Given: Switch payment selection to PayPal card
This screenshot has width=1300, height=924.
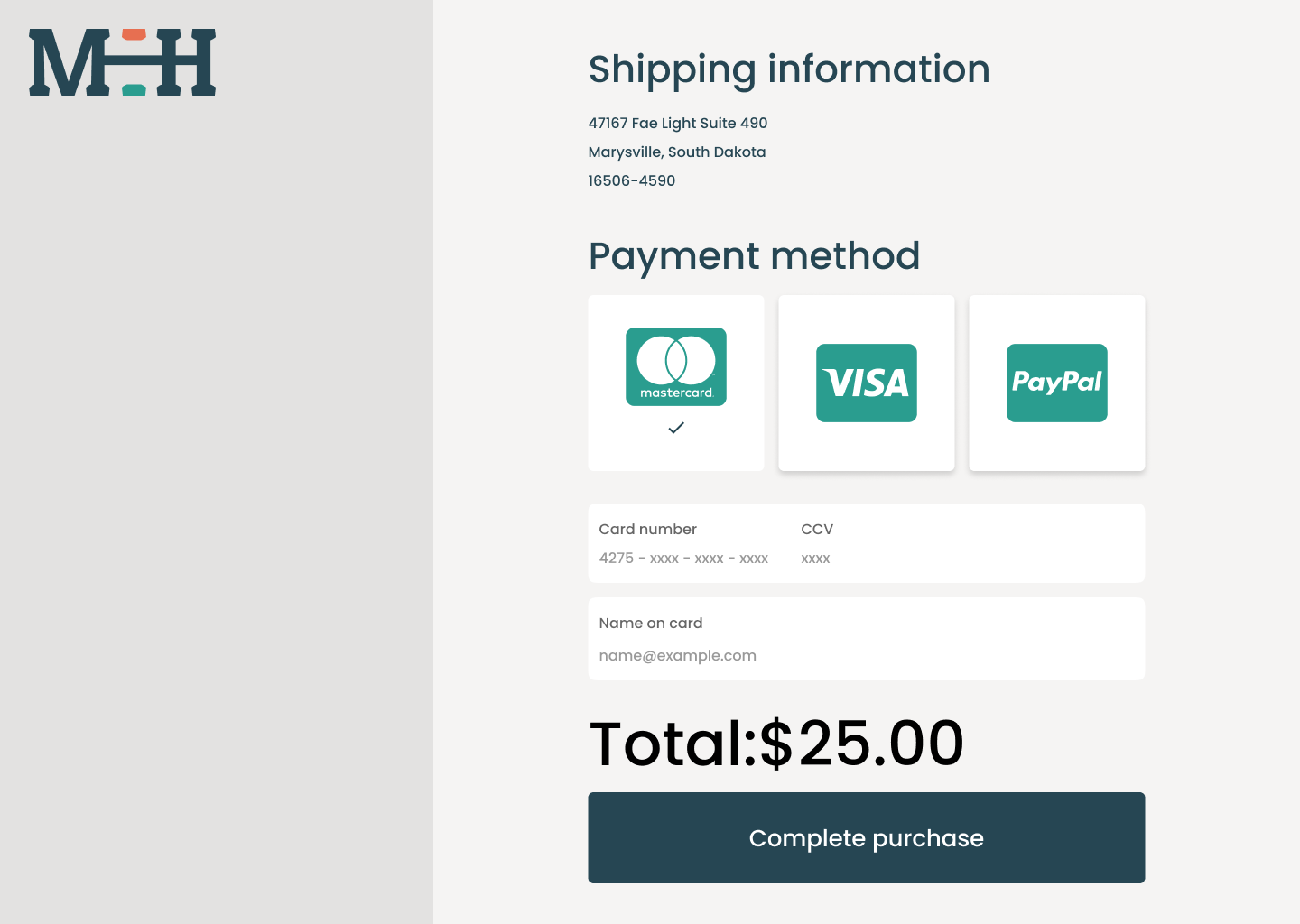Looking at the screenshot, I should (x=1056, y=383).
